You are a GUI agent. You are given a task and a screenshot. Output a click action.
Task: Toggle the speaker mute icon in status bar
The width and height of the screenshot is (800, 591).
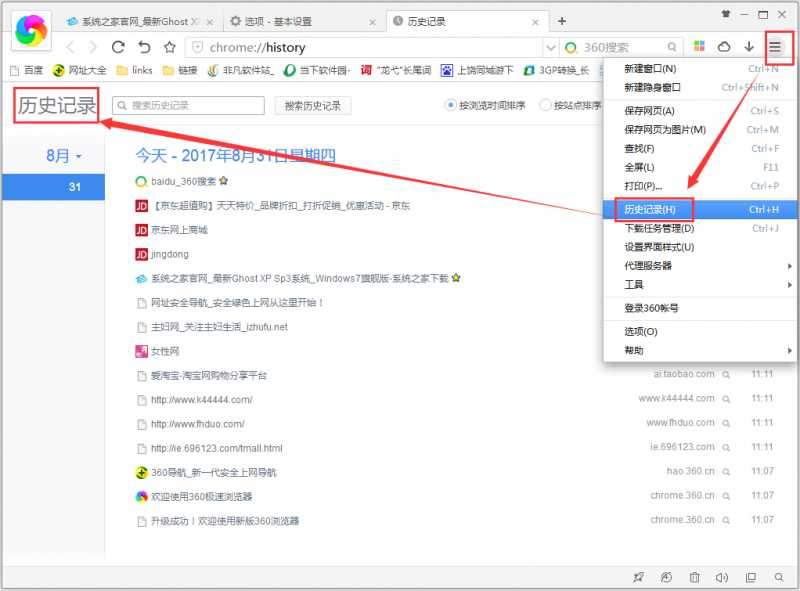(722, 577)
